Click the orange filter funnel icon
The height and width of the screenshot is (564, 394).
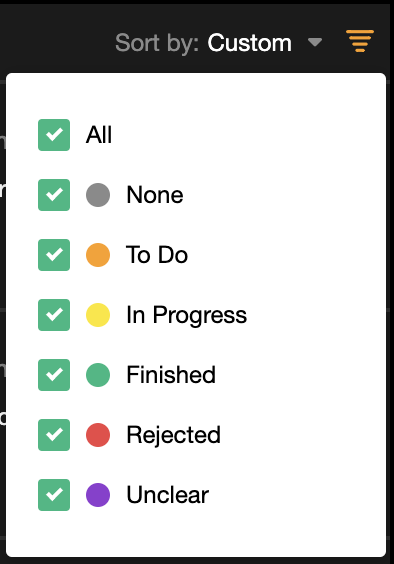pos(360,41)
